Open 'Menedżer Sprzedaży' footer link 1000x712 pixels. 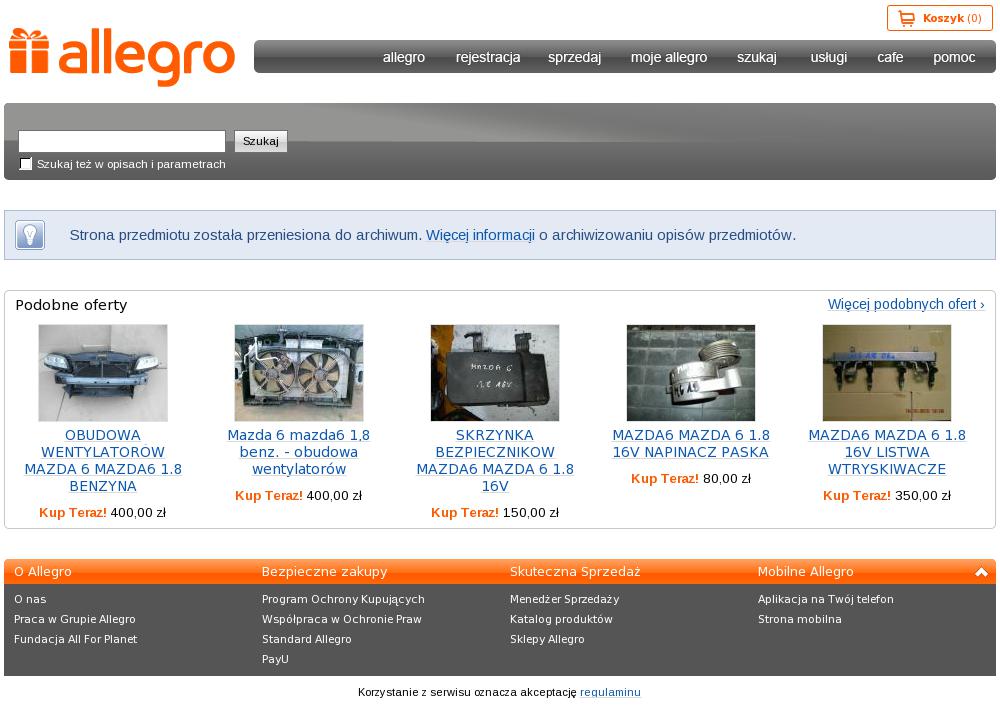pos(564,599)
